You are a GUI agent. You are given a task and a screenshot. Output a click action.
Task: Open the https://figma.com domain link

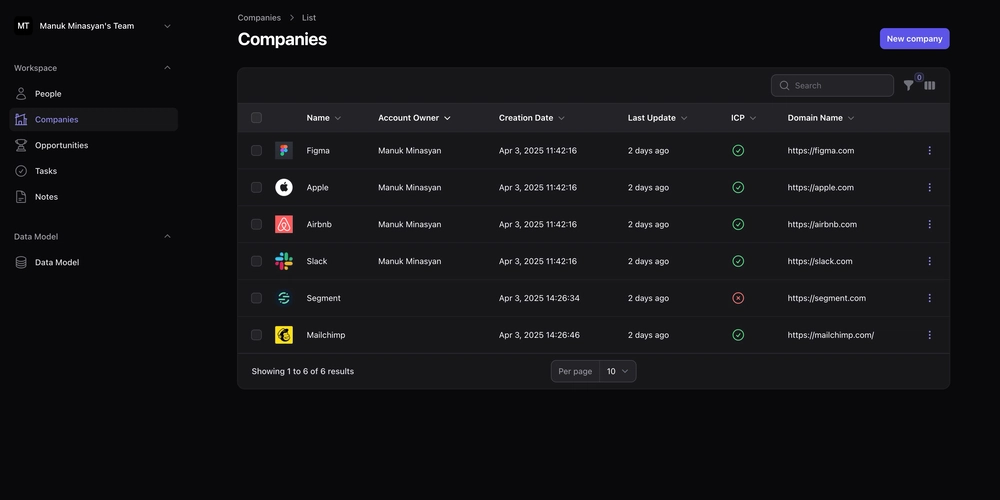pyautogui.click(x=821, y=151)
